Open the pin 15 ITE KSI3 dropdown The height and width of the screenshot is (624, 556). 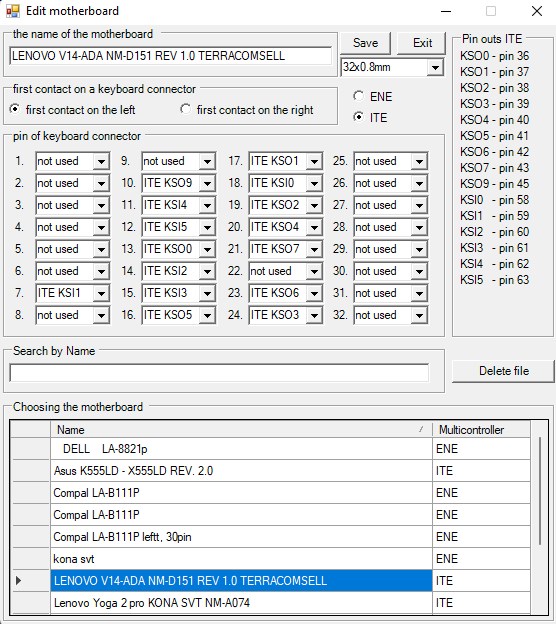coord(207,293)
